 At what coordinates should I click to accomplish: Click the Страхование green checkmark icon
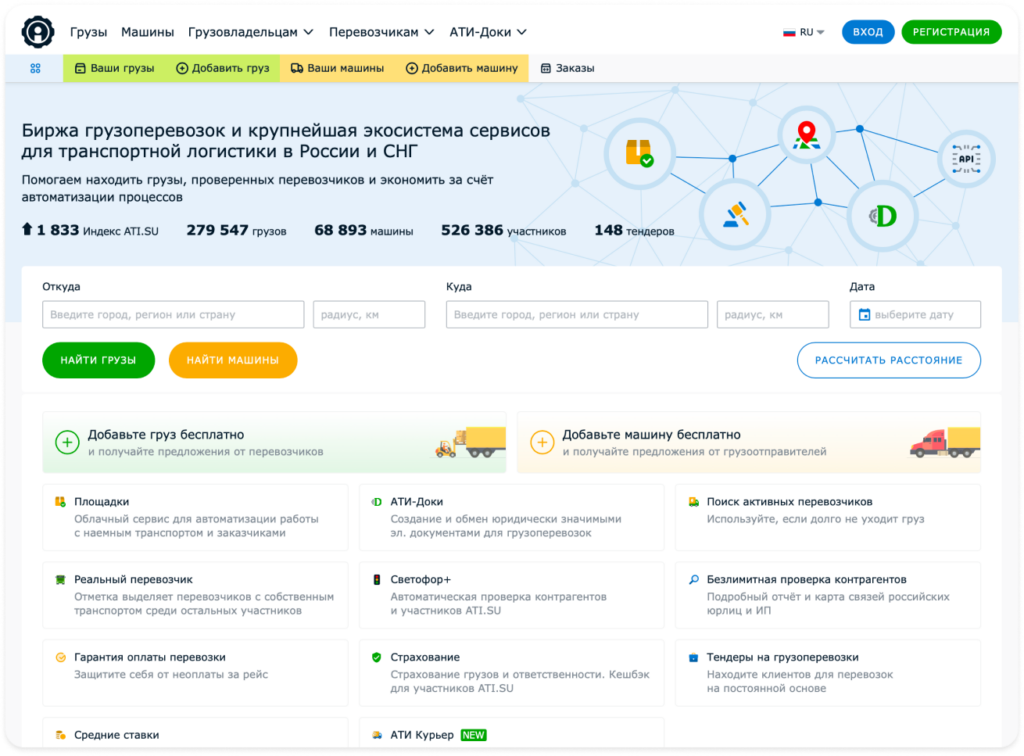pos(376,658)
